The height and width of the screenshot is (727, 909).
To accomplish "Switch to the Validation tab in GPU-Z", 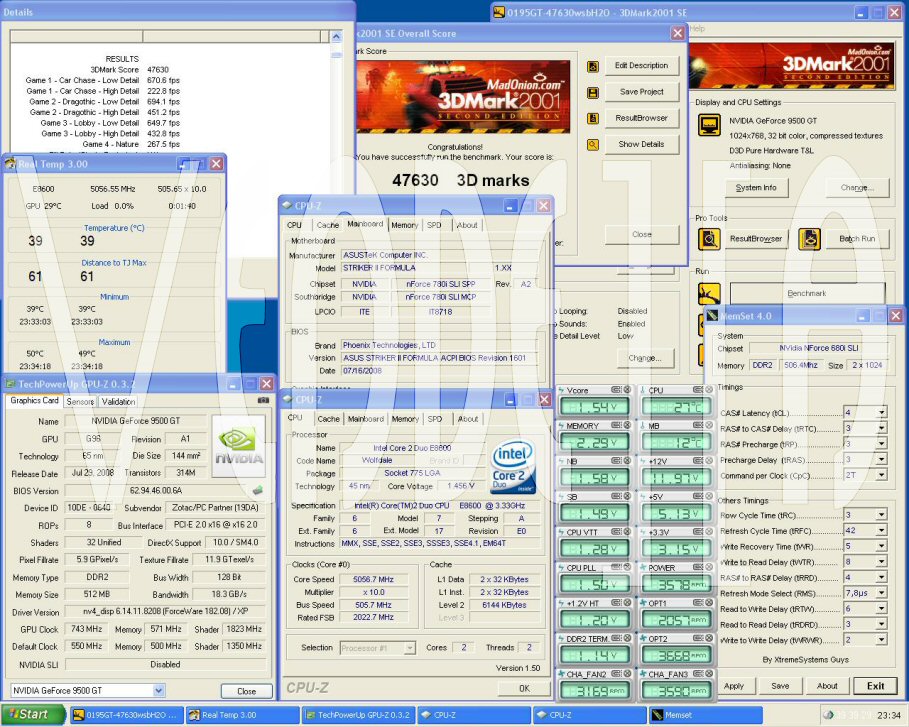I will coord(118,401).
